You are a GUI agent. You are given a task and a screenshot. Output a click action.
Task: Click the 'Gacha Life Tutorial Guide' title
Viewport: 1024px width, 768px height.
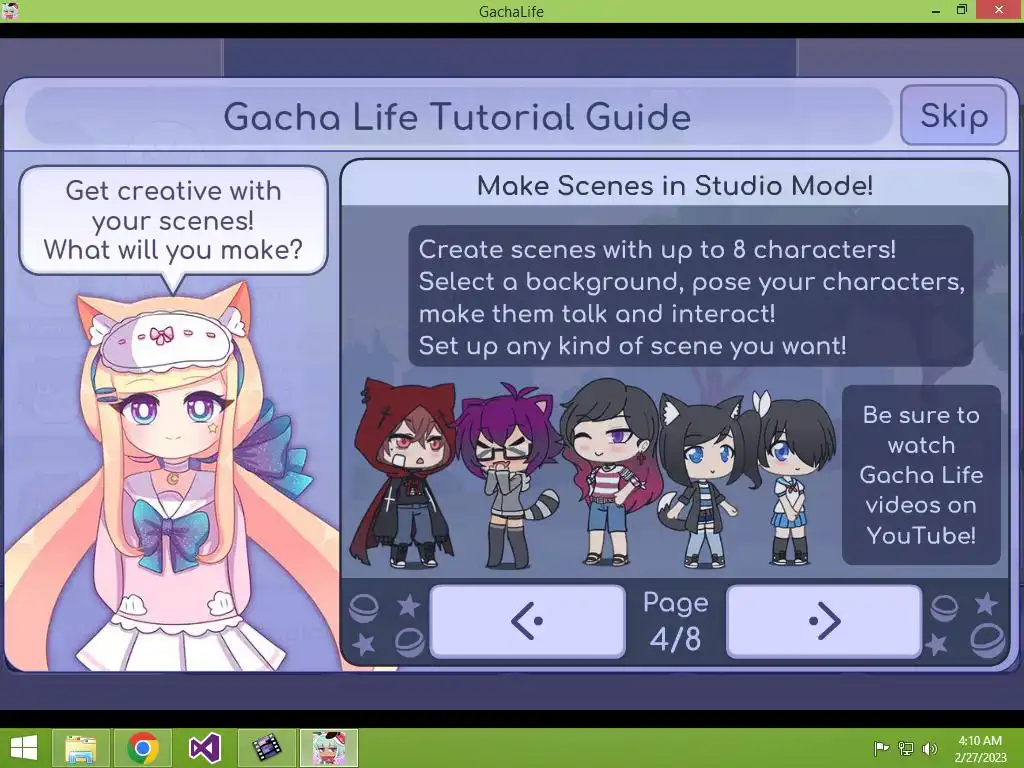[x=457, y=117]
